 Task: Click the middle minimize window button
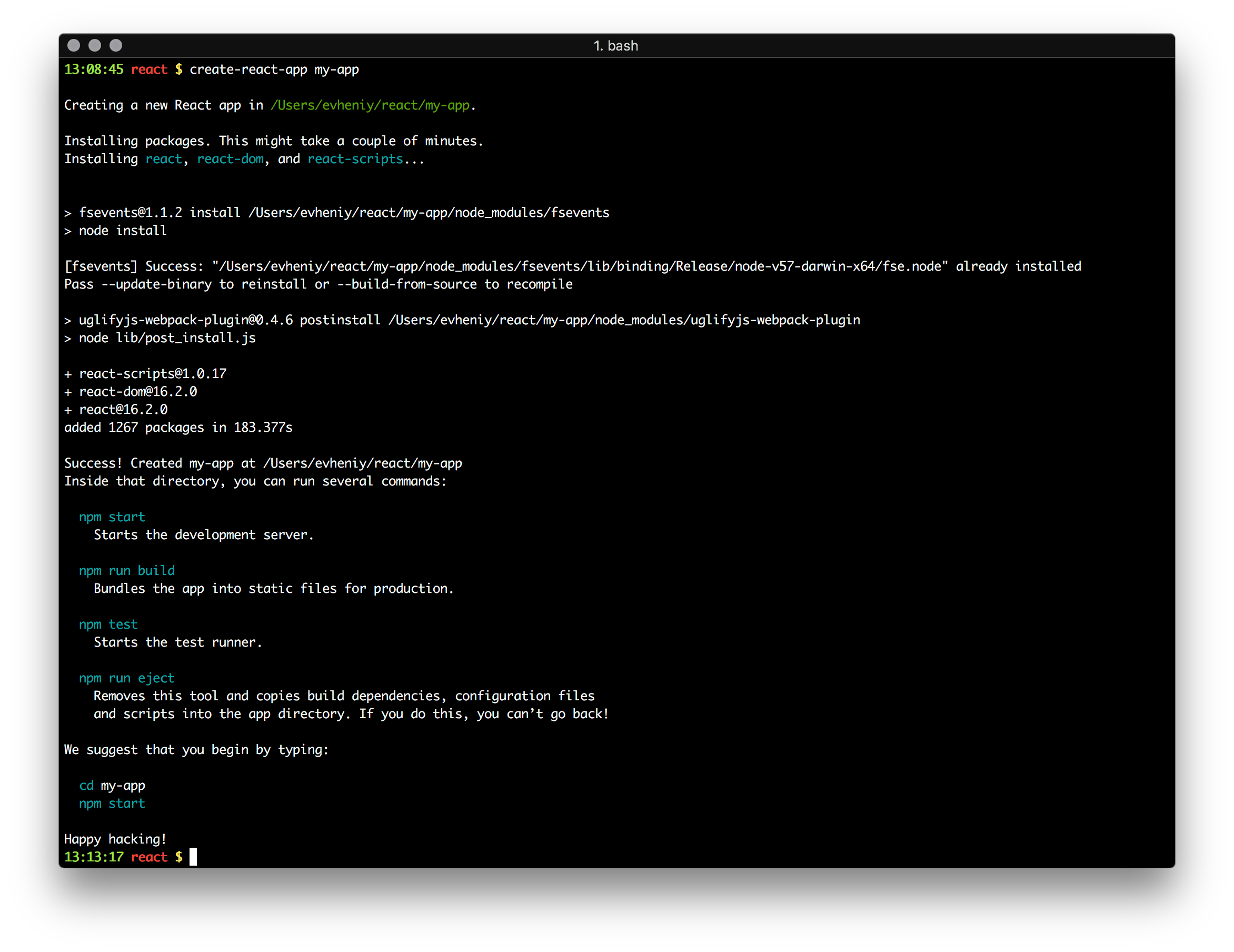pos(95,45)
